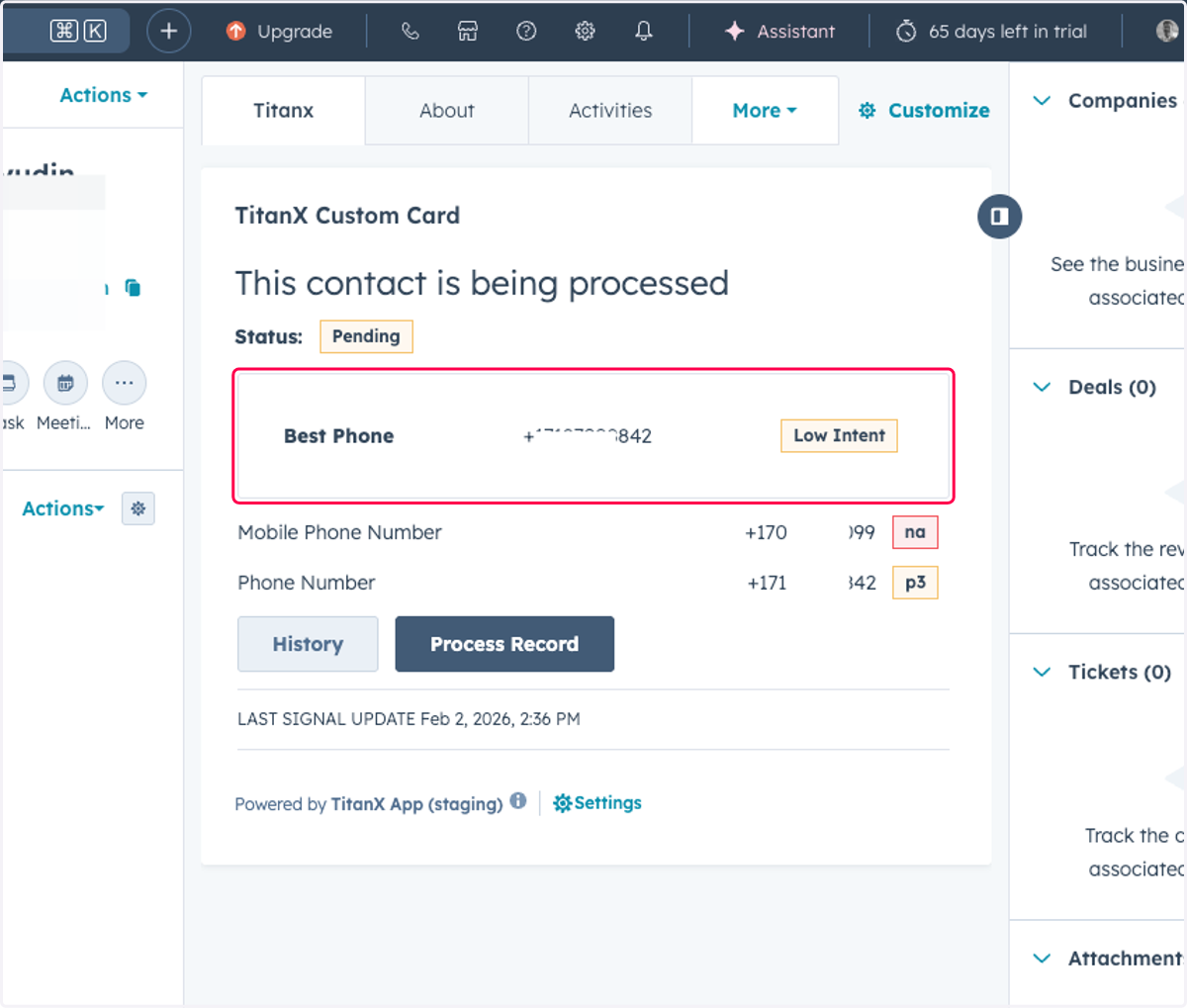Viewport: 1187px width, 1008px height.
Task: Collapse the Tickets (0) section chevron
Action: 1042,672
